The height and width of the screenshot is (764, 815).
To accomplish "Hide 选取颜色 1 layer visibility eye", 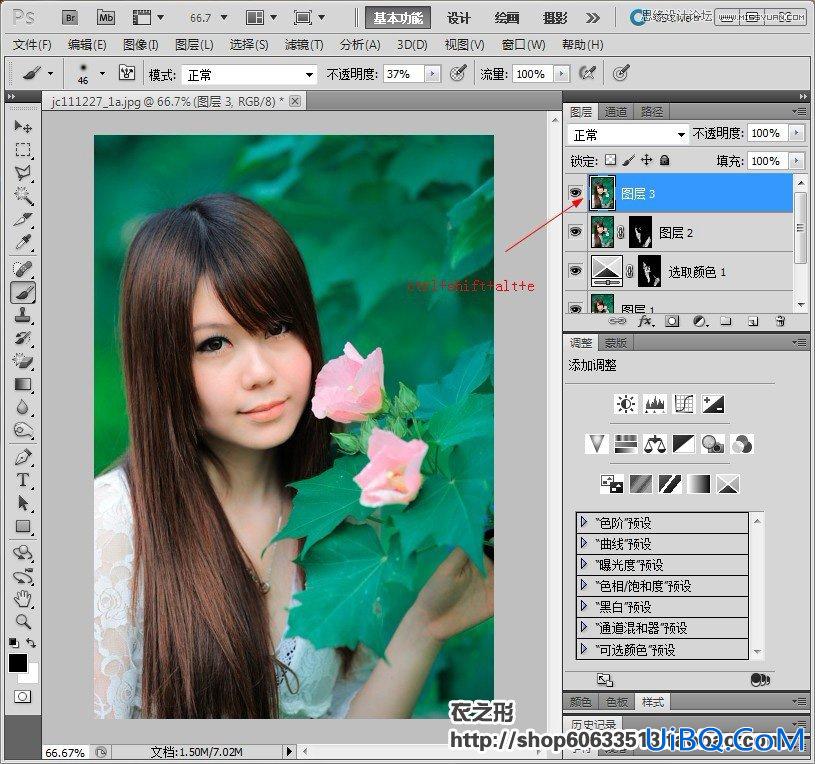I will [575, 270].
